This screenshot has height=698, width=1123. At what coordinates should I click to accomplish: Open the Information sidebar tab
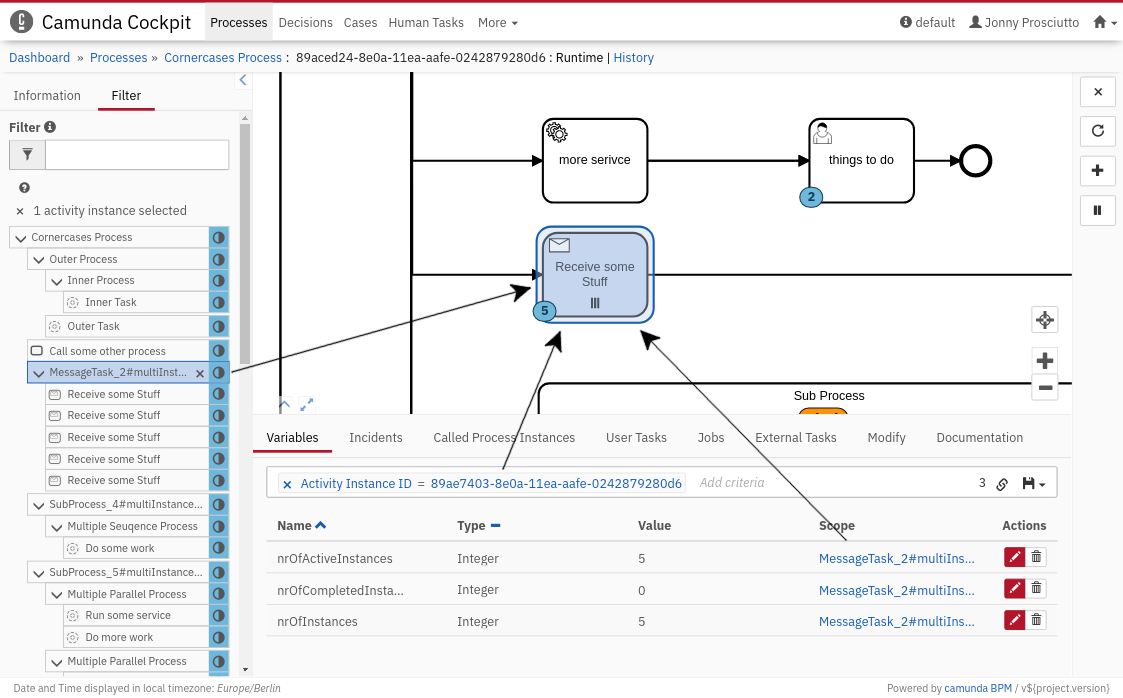[47, 95]
